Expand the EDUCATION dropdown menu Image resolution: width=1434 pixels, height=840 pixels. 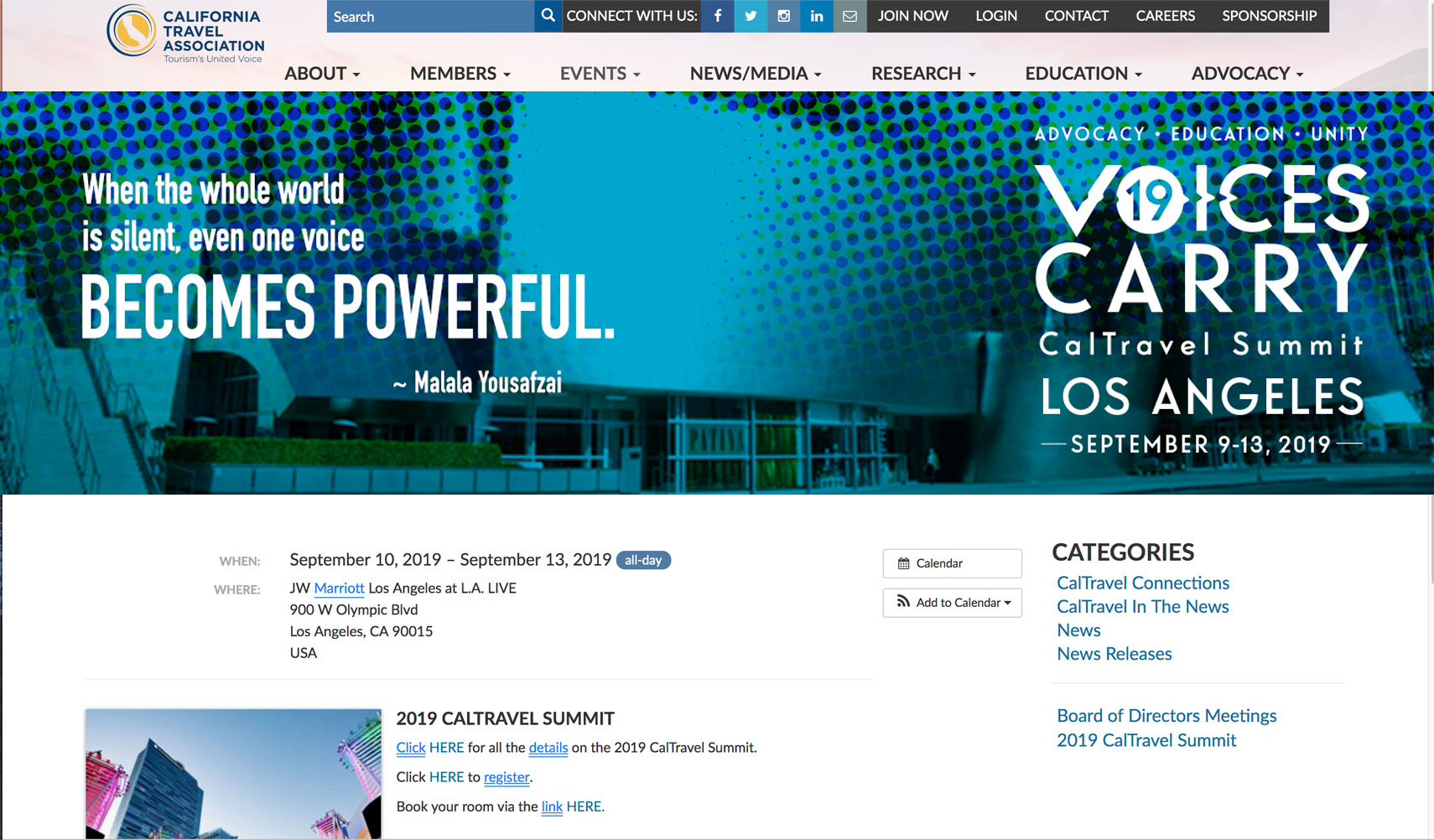tap(1083, 74)
